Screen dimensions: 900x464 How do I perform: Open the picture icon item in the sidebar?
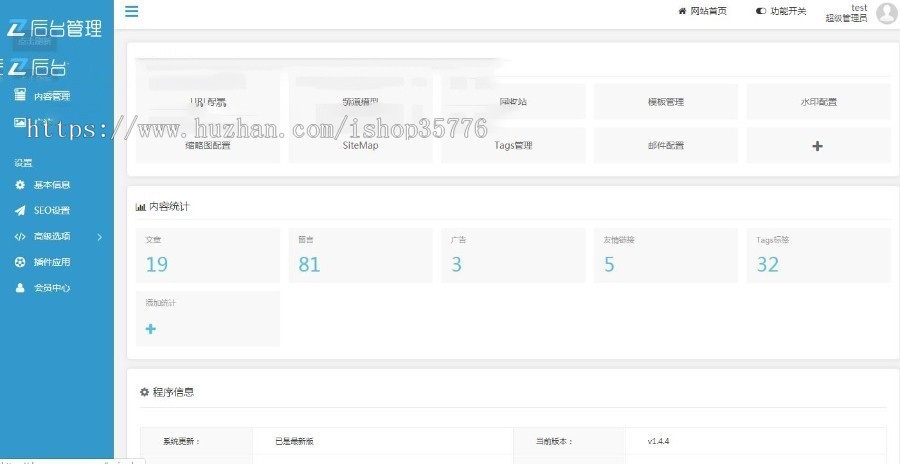click(x=20, y=122)
